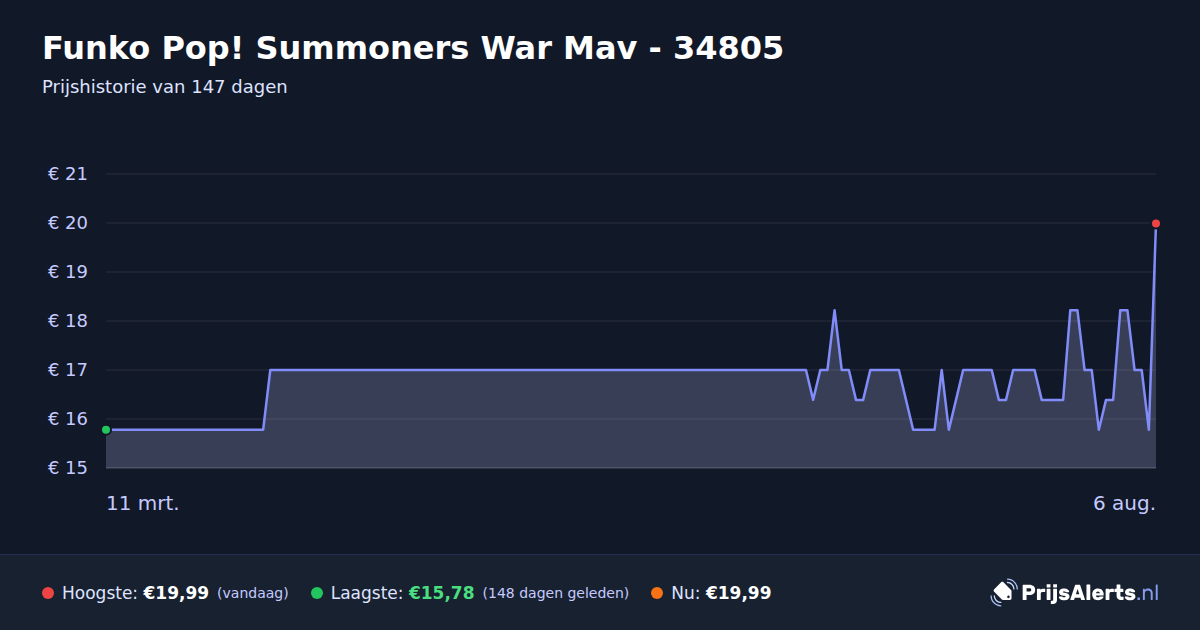Select the Nu €19,99 current price
1200x630 pixels.
click(x=738, y=593)
